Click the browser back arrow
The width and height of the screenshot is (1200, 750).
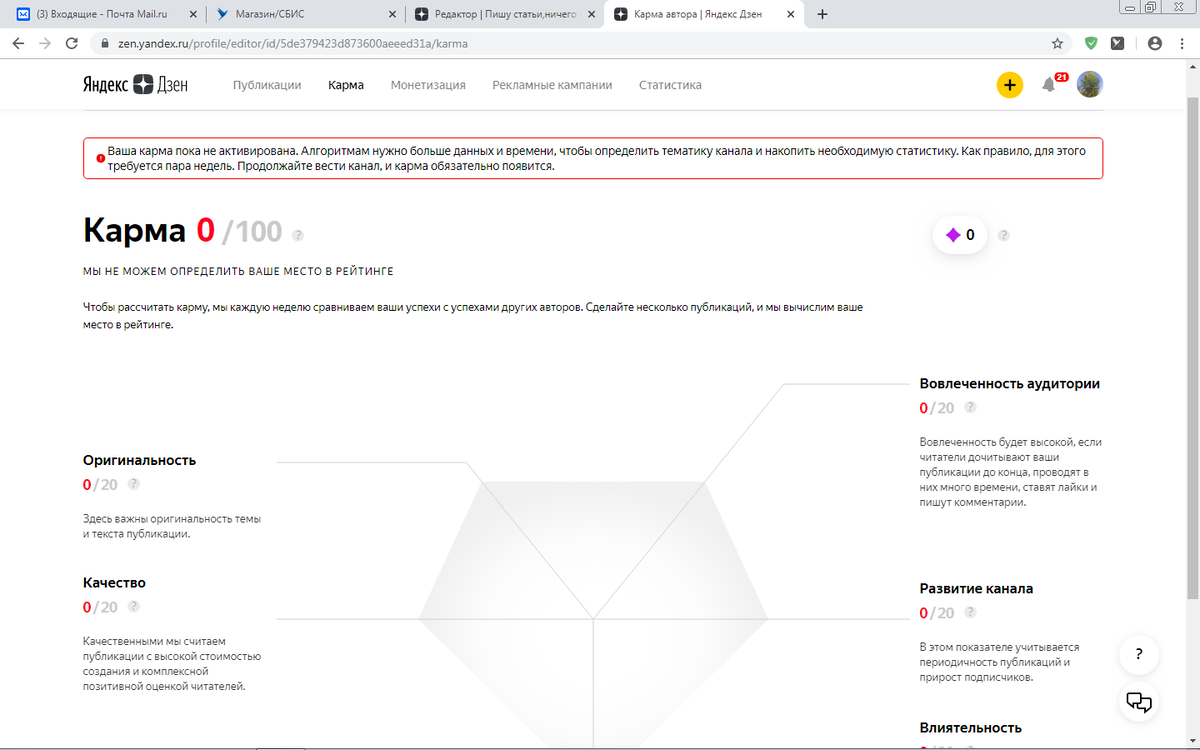[18, 44]
